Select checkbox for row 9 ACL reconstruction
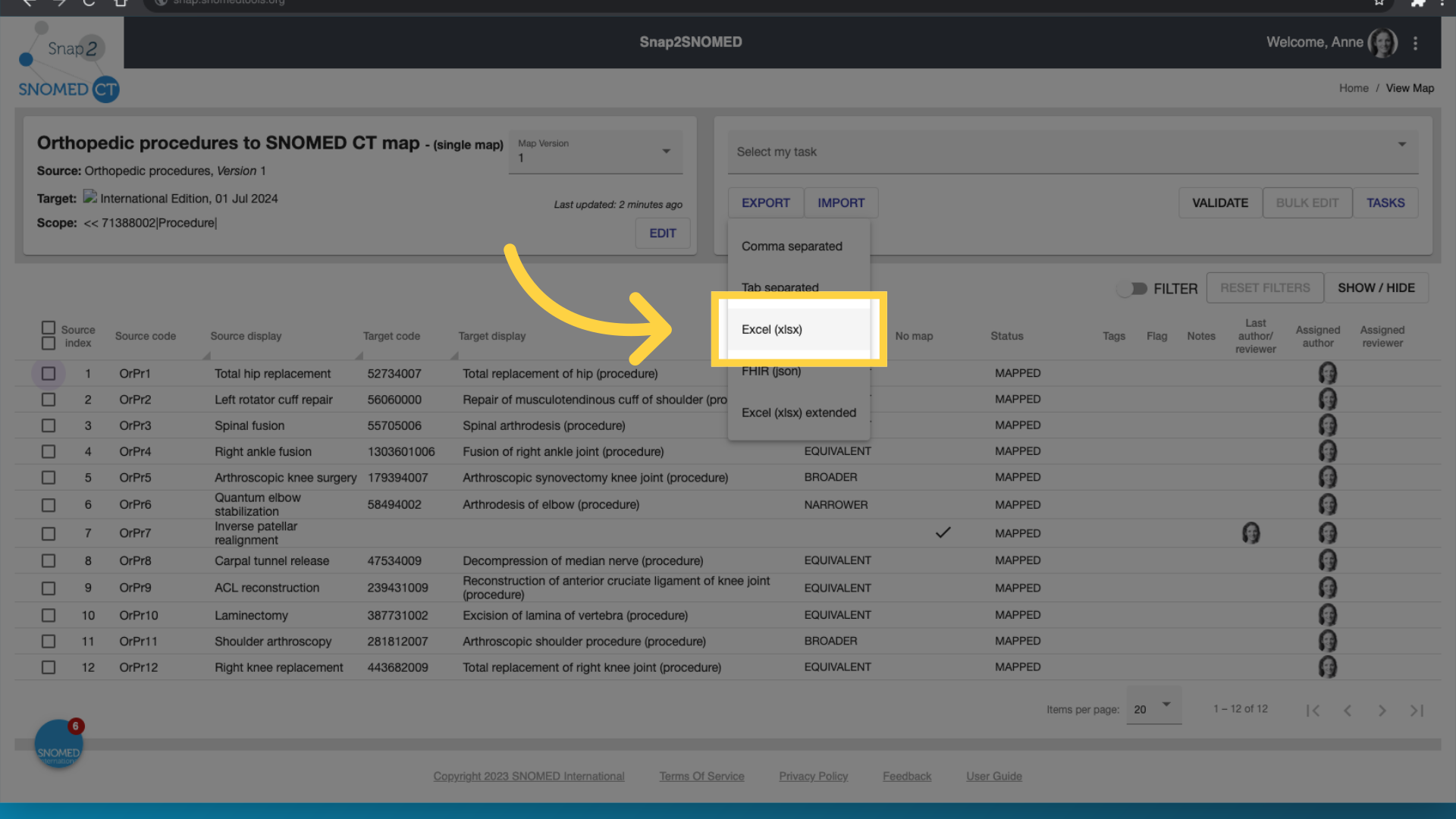Screen dimensions: 1456x819 pos(49,588)
